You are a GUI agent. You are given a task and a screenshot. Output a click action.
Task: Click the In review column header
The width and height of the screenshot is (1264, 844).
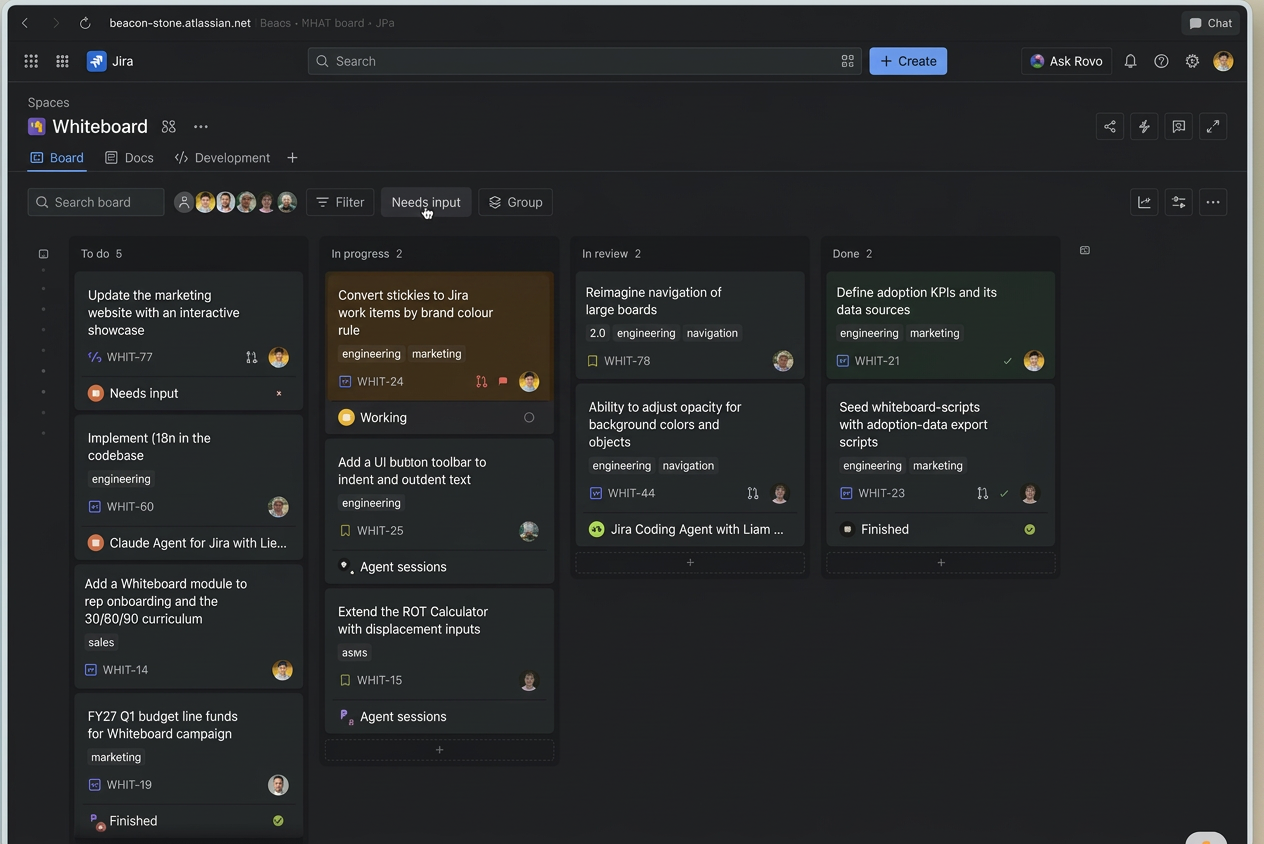click(612, 254)
